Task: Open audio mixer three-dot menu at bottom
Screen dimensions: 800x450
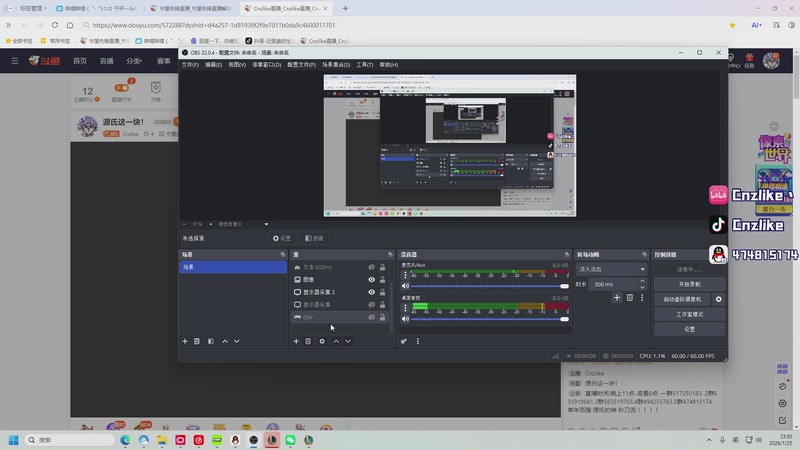Action: point(418,341)
